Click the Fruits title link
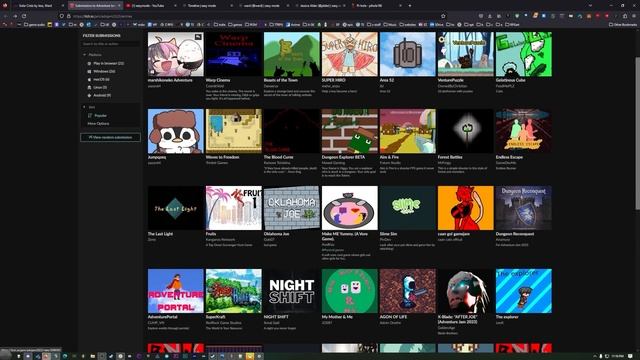This screenshot has height=360, width=640. point(211,234)
